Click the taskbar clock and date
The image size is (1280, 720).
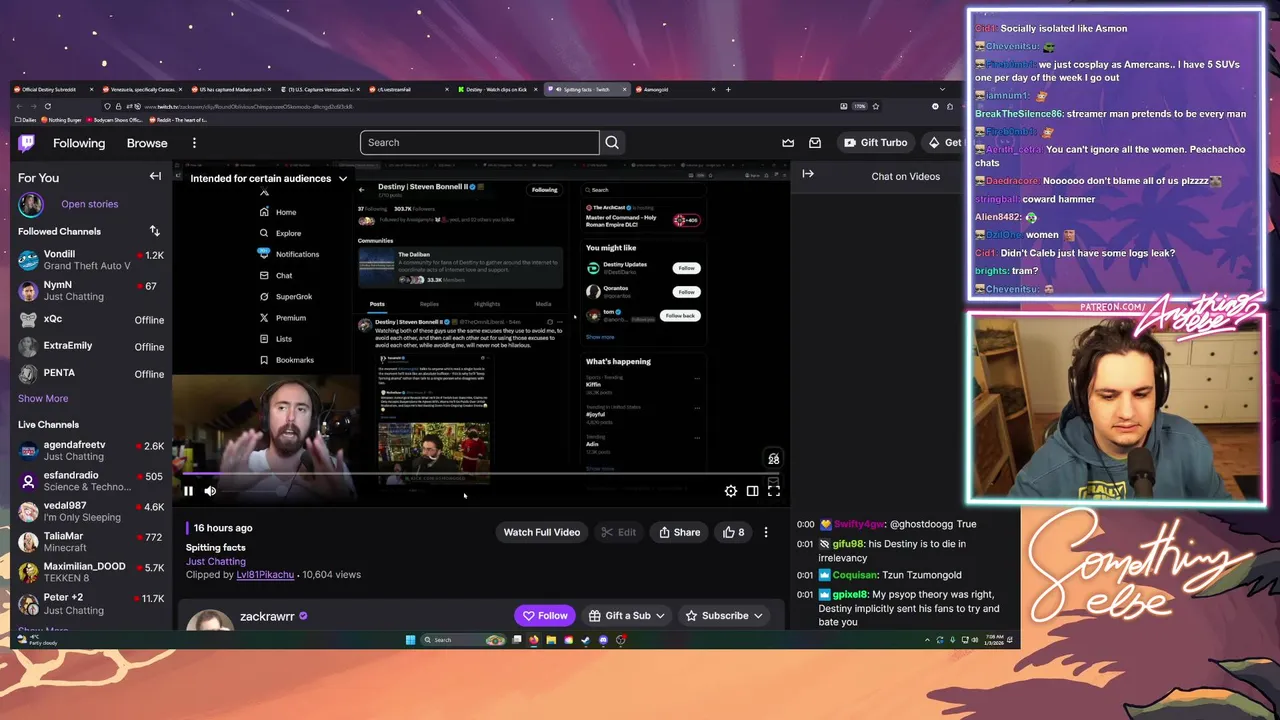pos(996,640)
